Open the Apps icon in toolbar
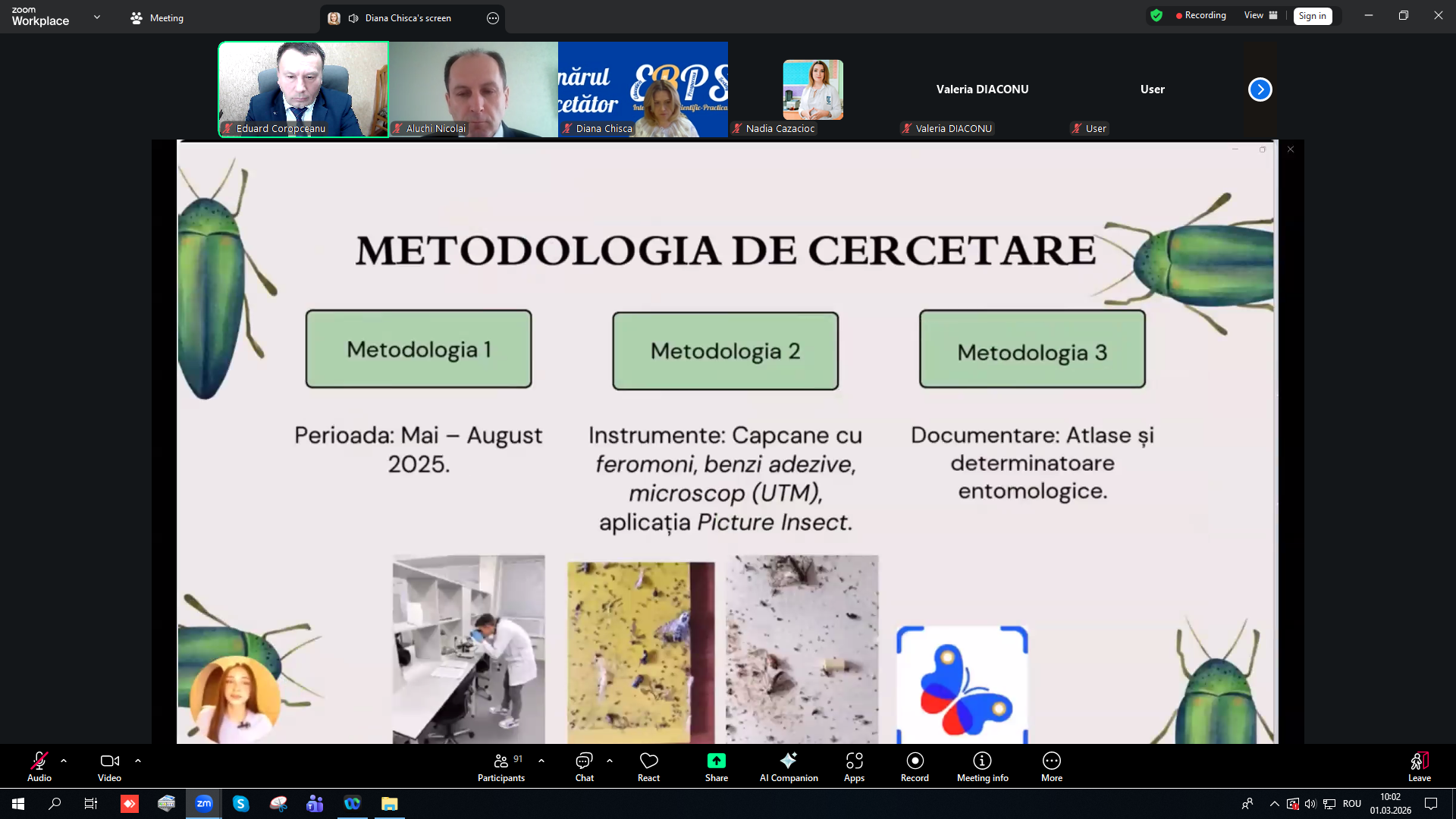 pyautogui.click(x=854, y=761)
